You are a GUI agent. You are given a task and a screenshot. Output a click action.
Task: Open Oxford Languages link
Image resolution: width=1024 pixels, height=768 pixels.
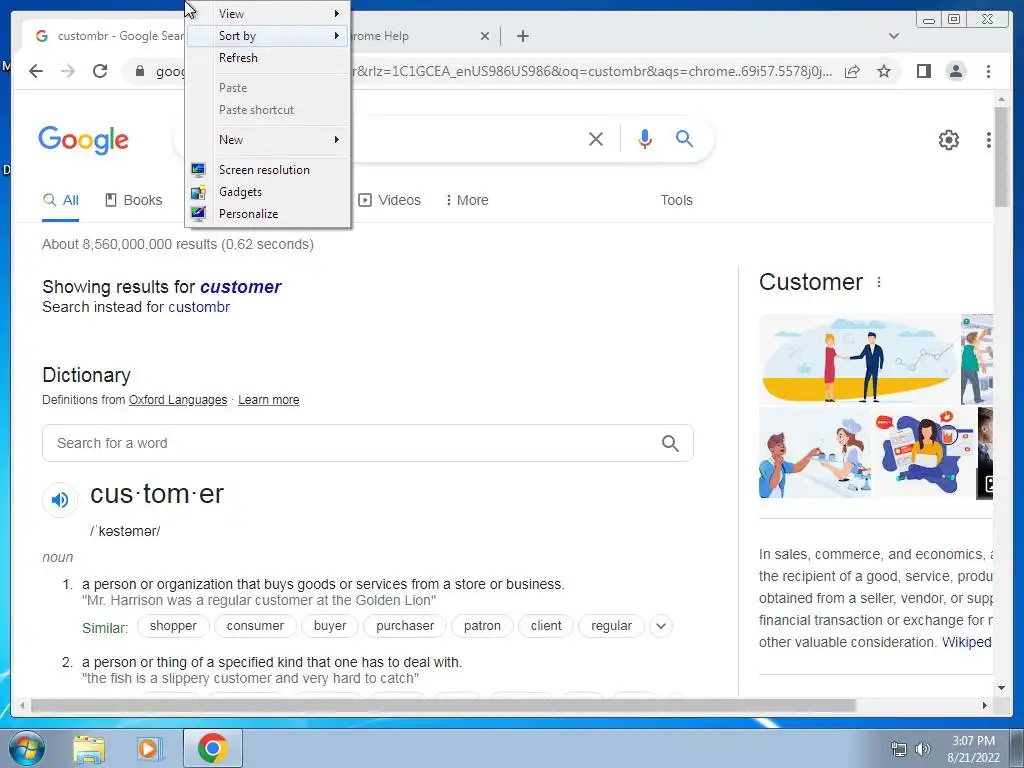178,400
